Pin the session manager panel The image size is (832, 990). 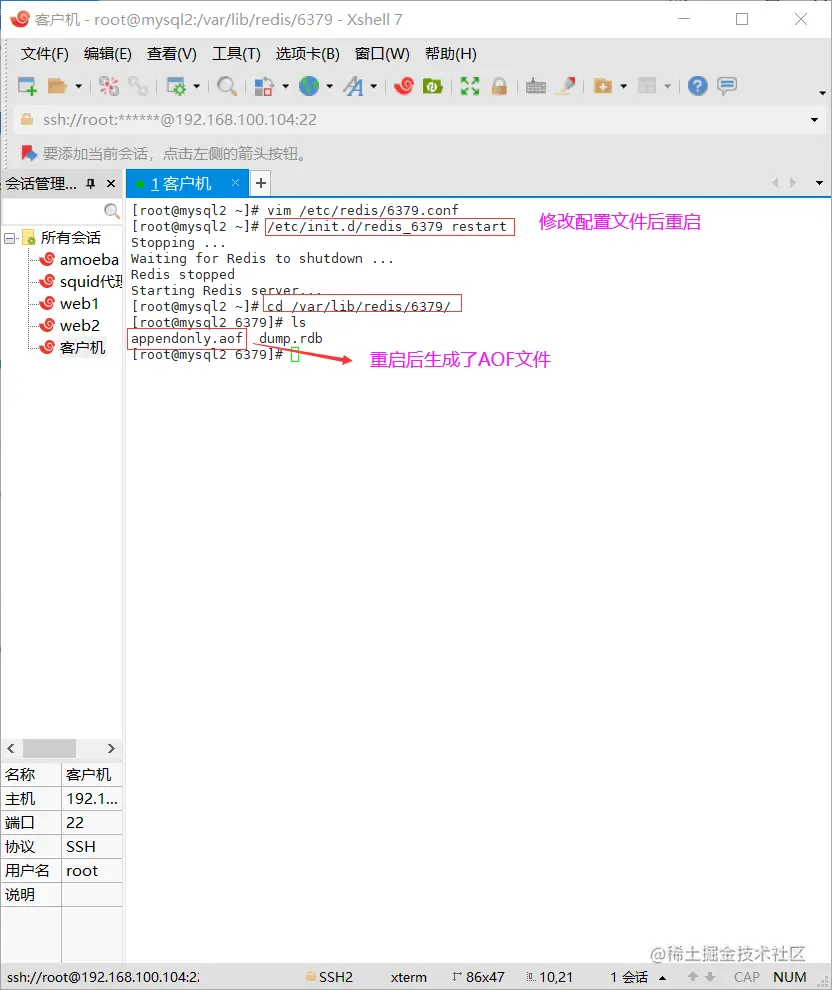91,184
